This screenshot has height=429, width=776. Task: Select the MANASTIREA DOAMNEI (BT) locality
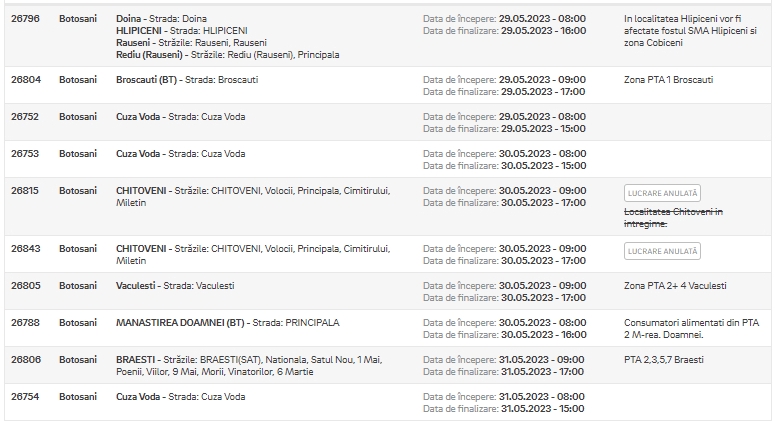[180, 323]
